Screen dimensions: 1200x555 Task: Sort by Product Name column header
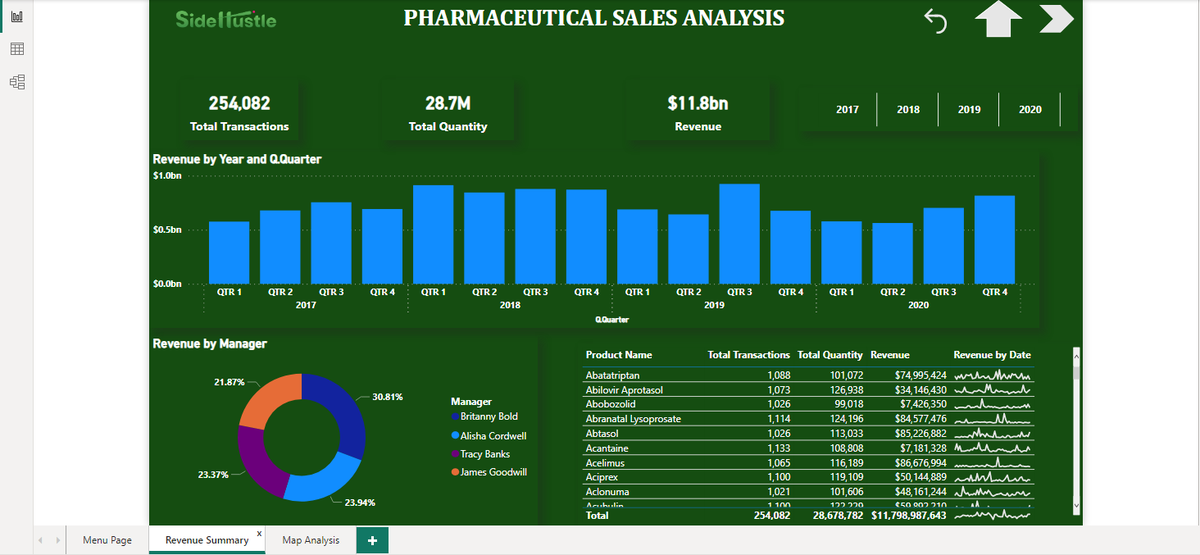click(618, 355)
